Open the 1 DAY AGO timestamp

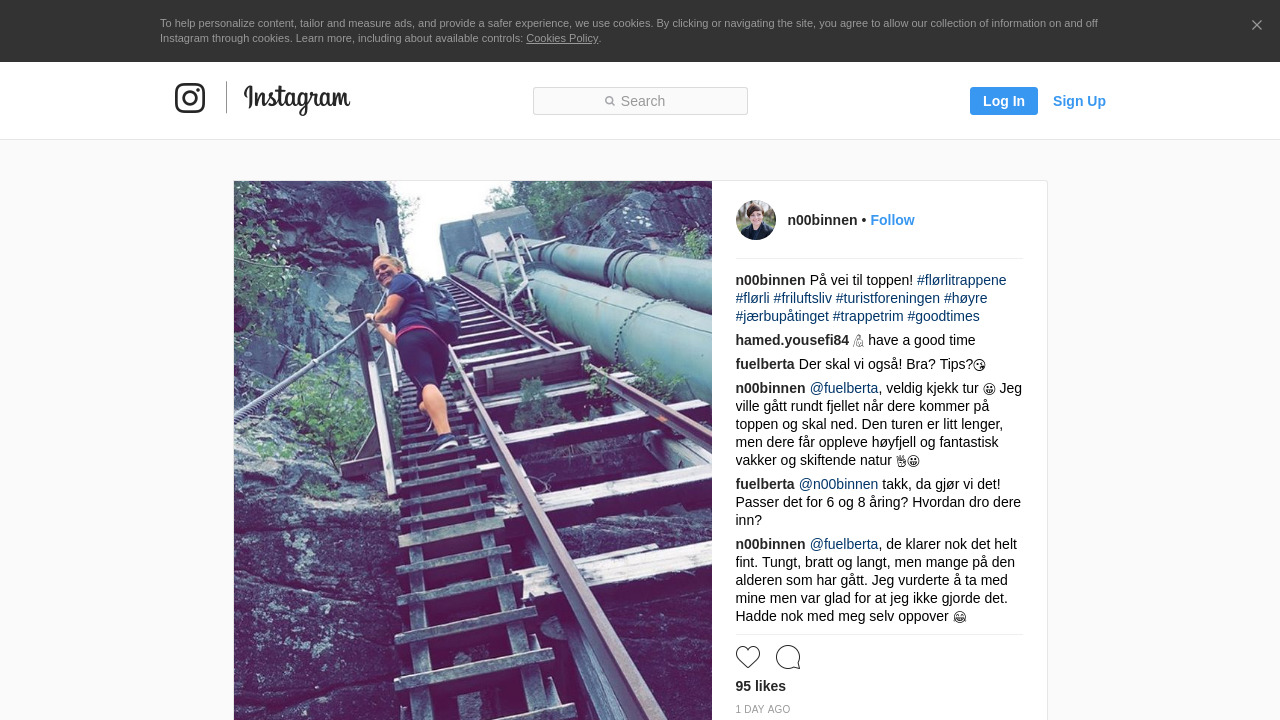click(x=763, y=710)
